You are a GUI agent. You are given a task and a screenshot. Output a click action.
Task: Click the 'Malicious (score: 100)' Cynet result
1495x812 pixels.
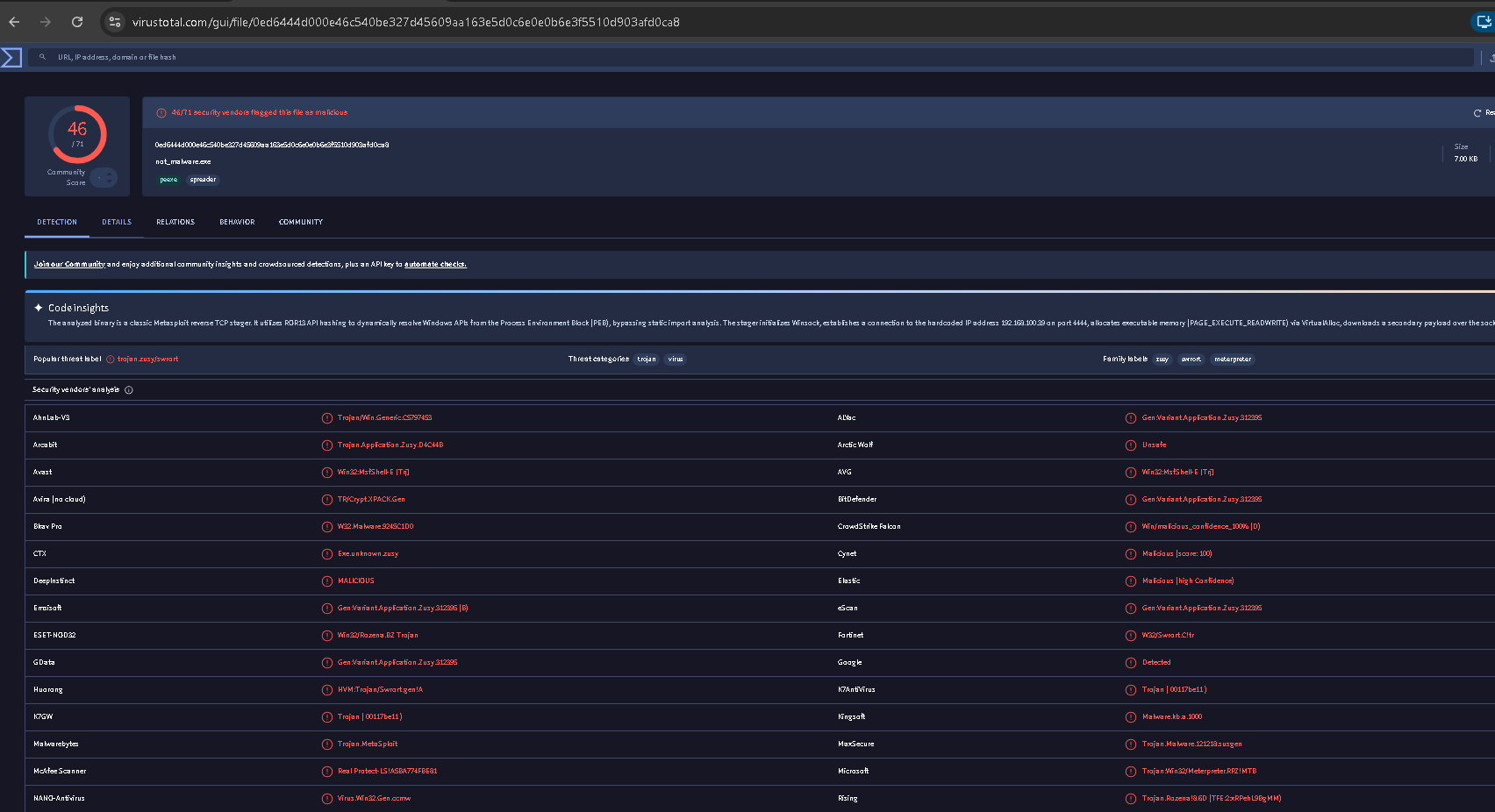[1177, 554]
